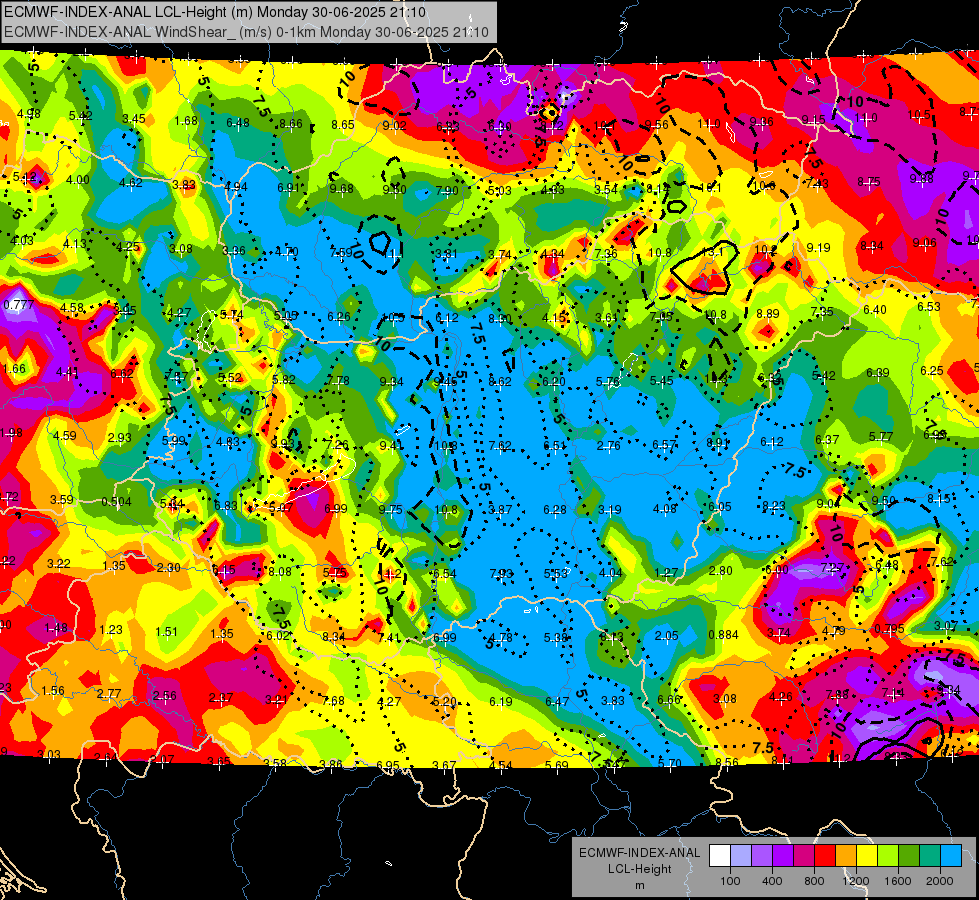Click the 400 tick label in legend
Image resolution: width=979 pixels, height=900 pixels.
coord(772,881)
